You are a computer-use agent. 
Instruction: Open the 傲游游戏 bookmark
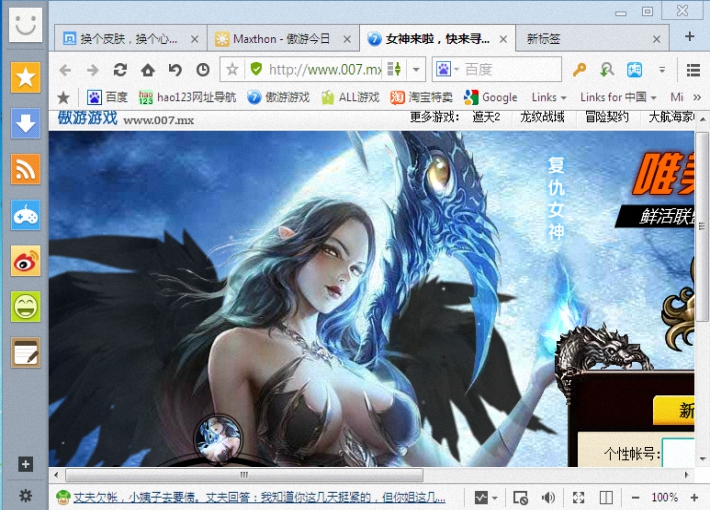point(278,97)
